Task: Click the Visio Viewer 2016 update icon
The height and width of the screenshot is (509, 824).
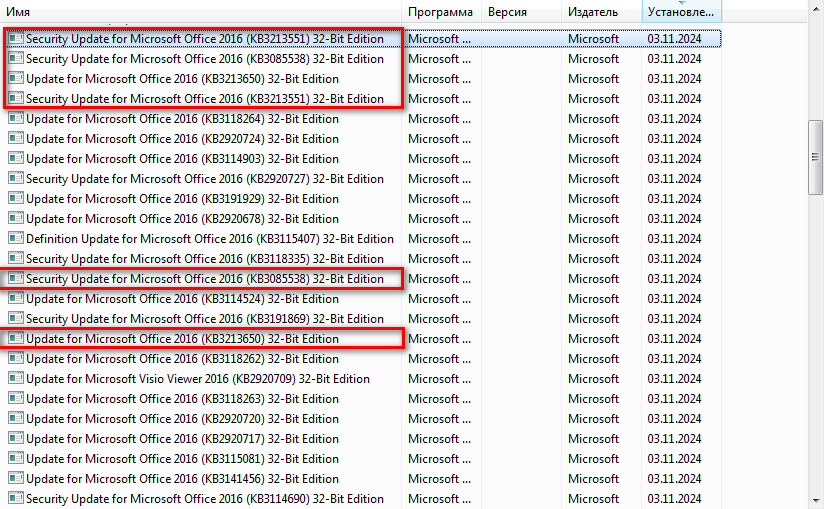Action: [x=16, y=379]
